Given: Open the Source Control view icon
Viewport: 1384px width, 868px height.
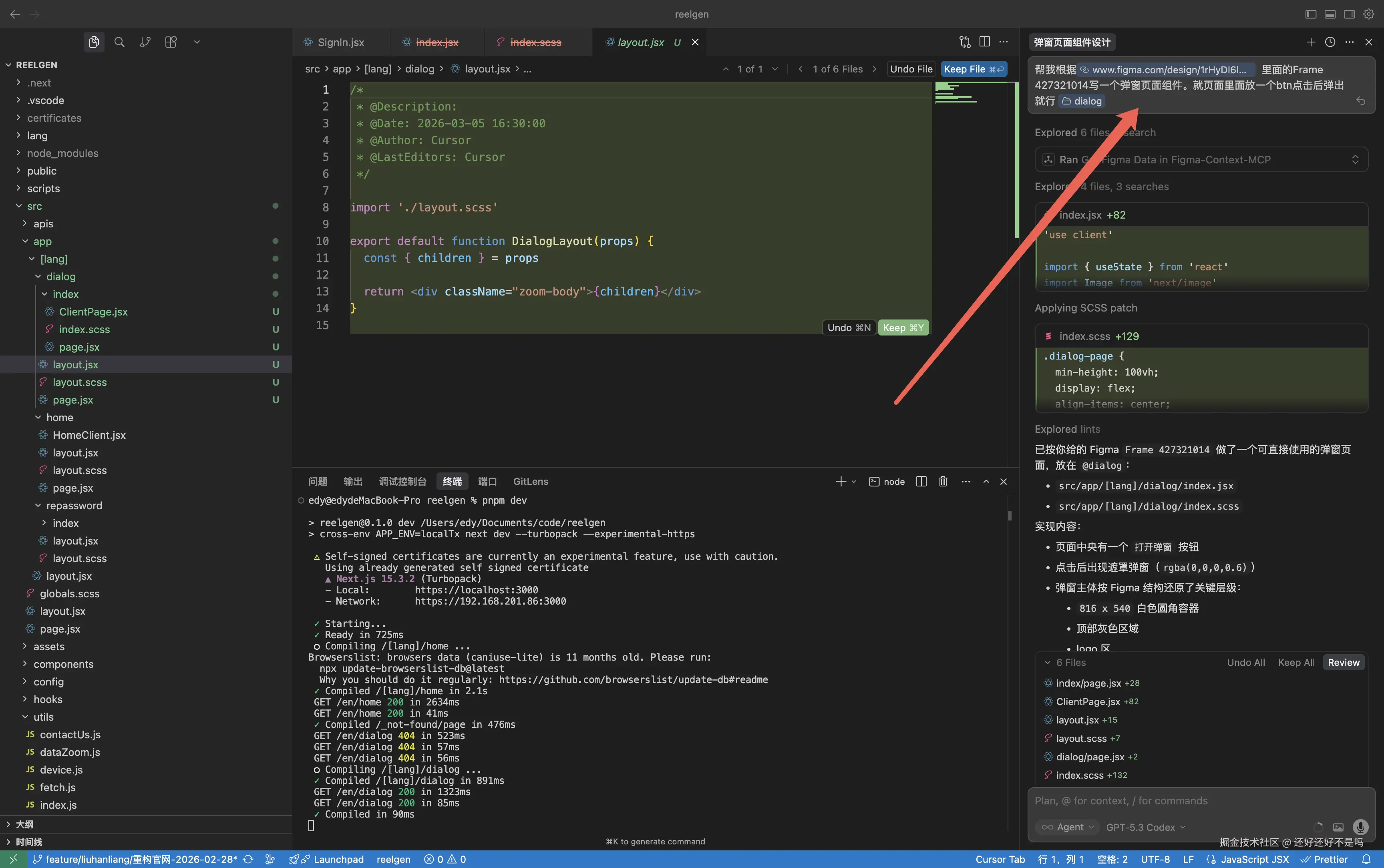Looking at the screenshot, I should click(x=145, y=42).
